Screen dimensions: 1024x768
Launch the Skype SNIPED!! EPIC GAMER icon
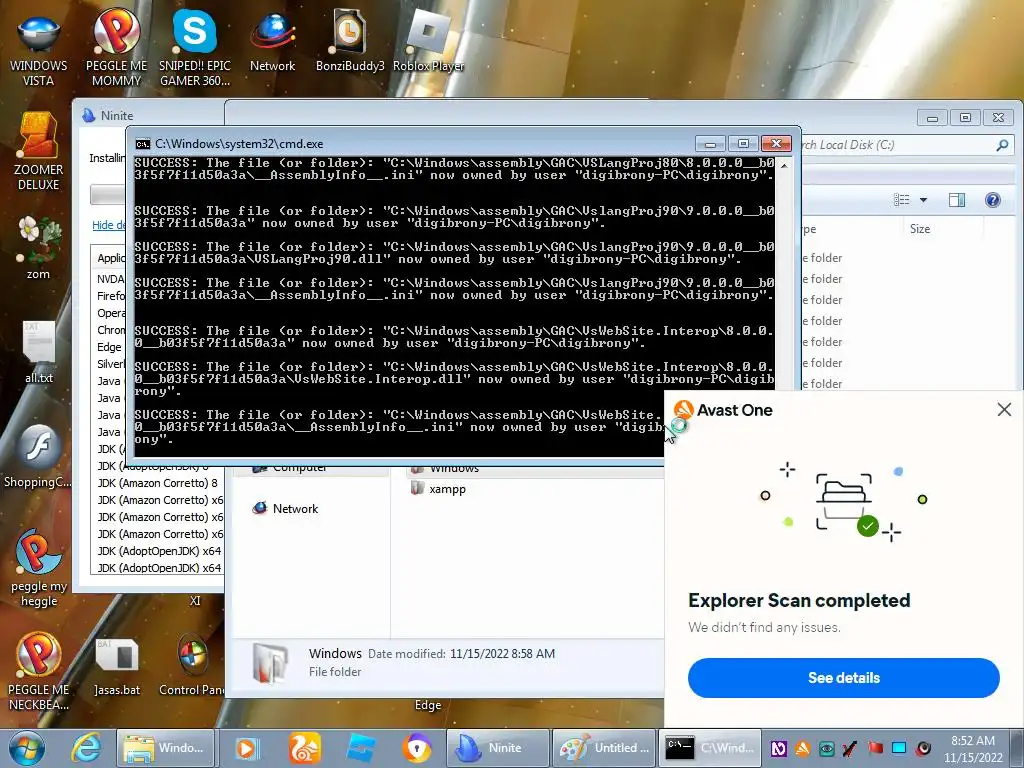coord(195,47)
